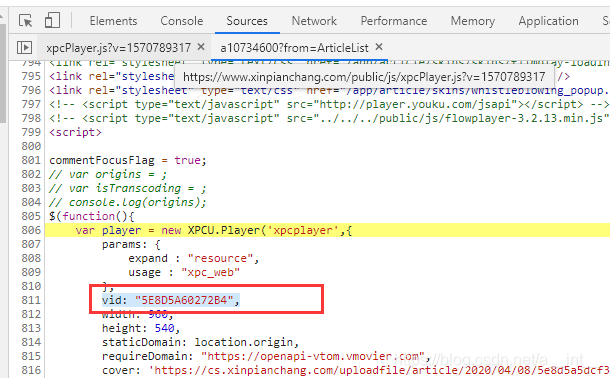
Task: Click the "var isTranscoding" comment line
Action: (x=128, y=188)
